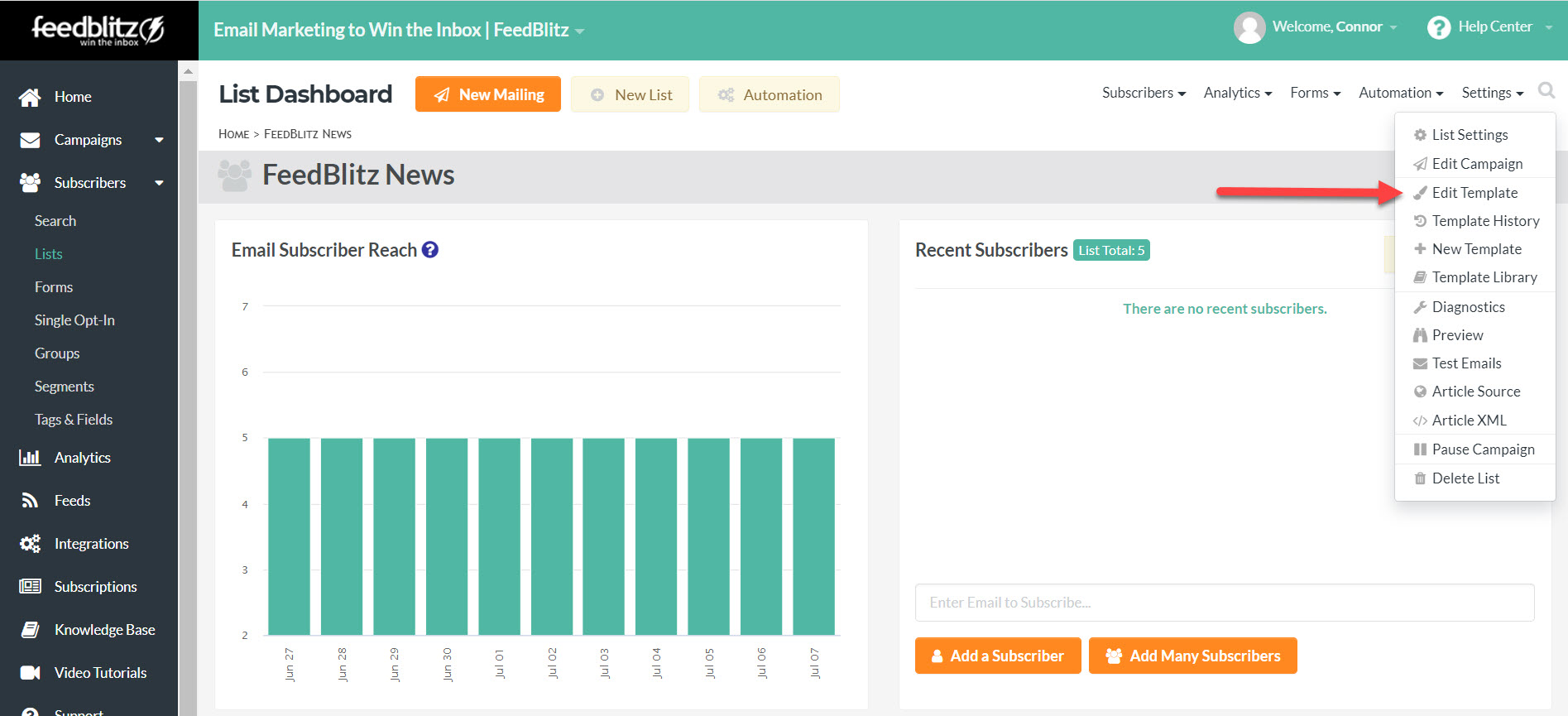Click the New List button

(630, 94)
